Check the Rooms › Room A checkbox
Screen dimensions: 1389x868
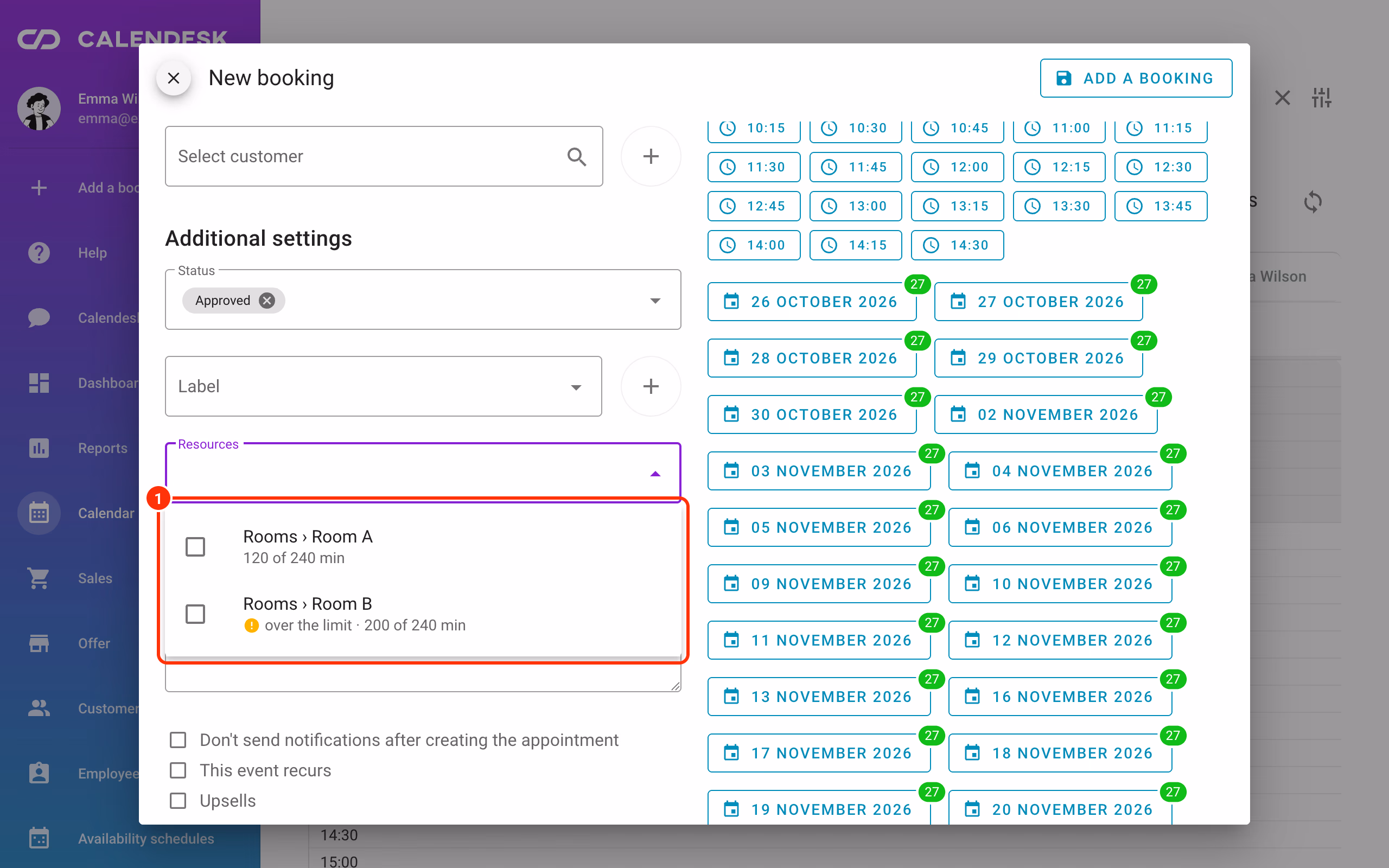coord(195,546)
